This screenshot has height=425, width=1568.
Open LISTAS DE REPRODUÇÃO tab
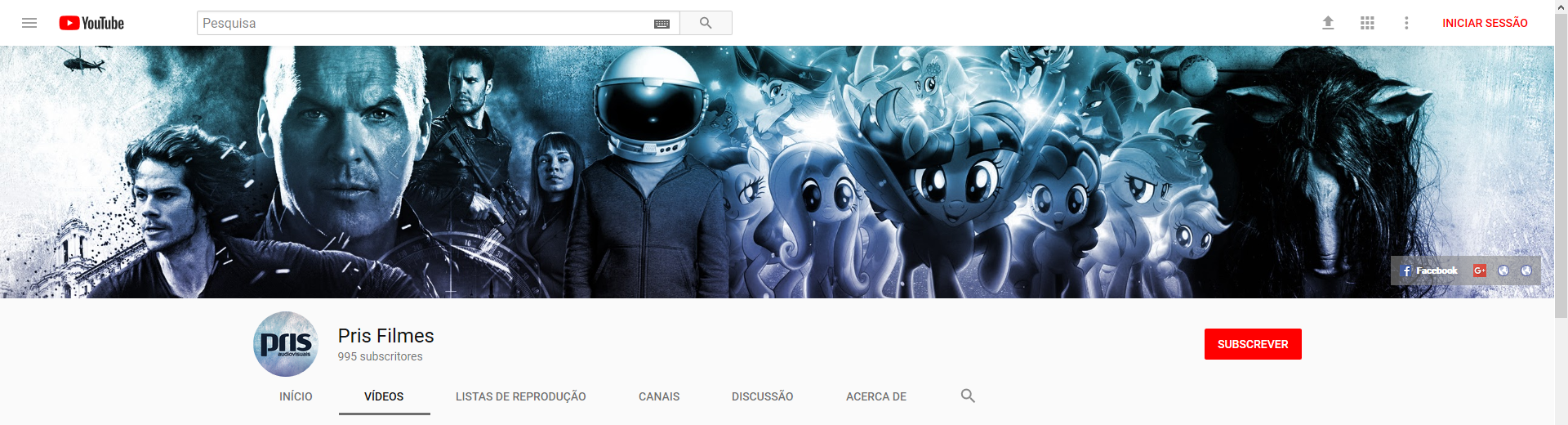[x=520, y=396]
